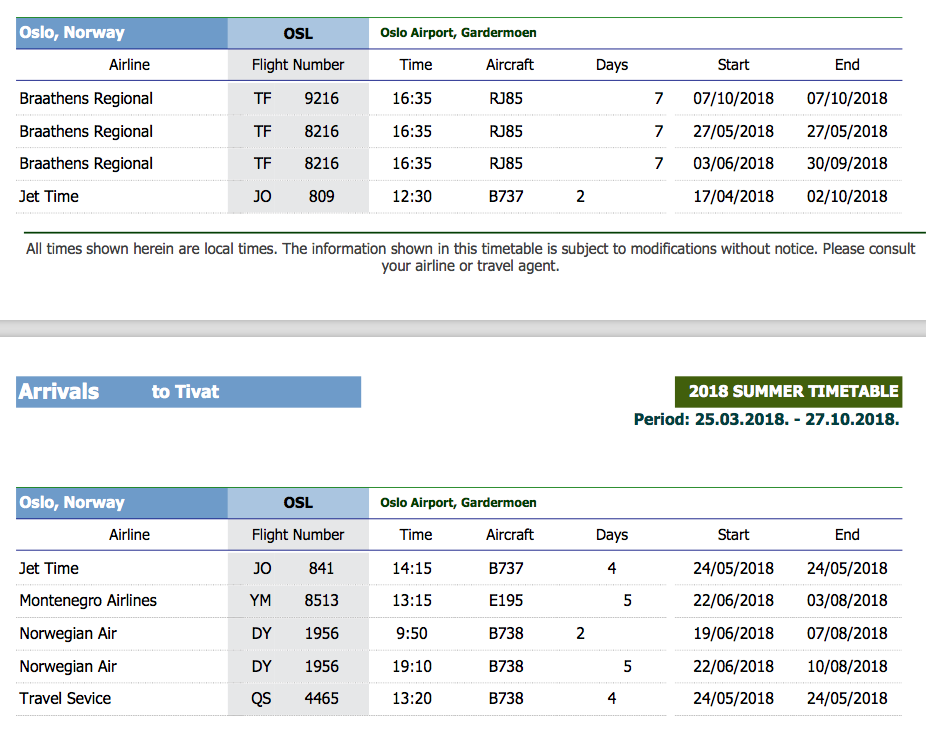Select "Jet Time" in the 14:15 flight row
The height and width of the screenshot is (734, 926).
pos(48,568)
